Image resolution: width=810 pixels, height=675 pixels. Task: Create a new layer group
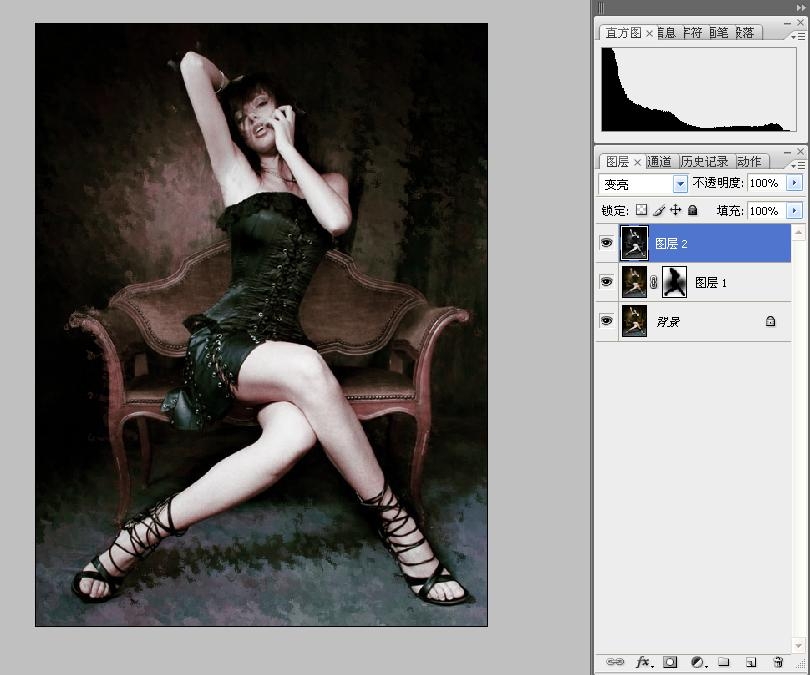[x=724, y=662]
